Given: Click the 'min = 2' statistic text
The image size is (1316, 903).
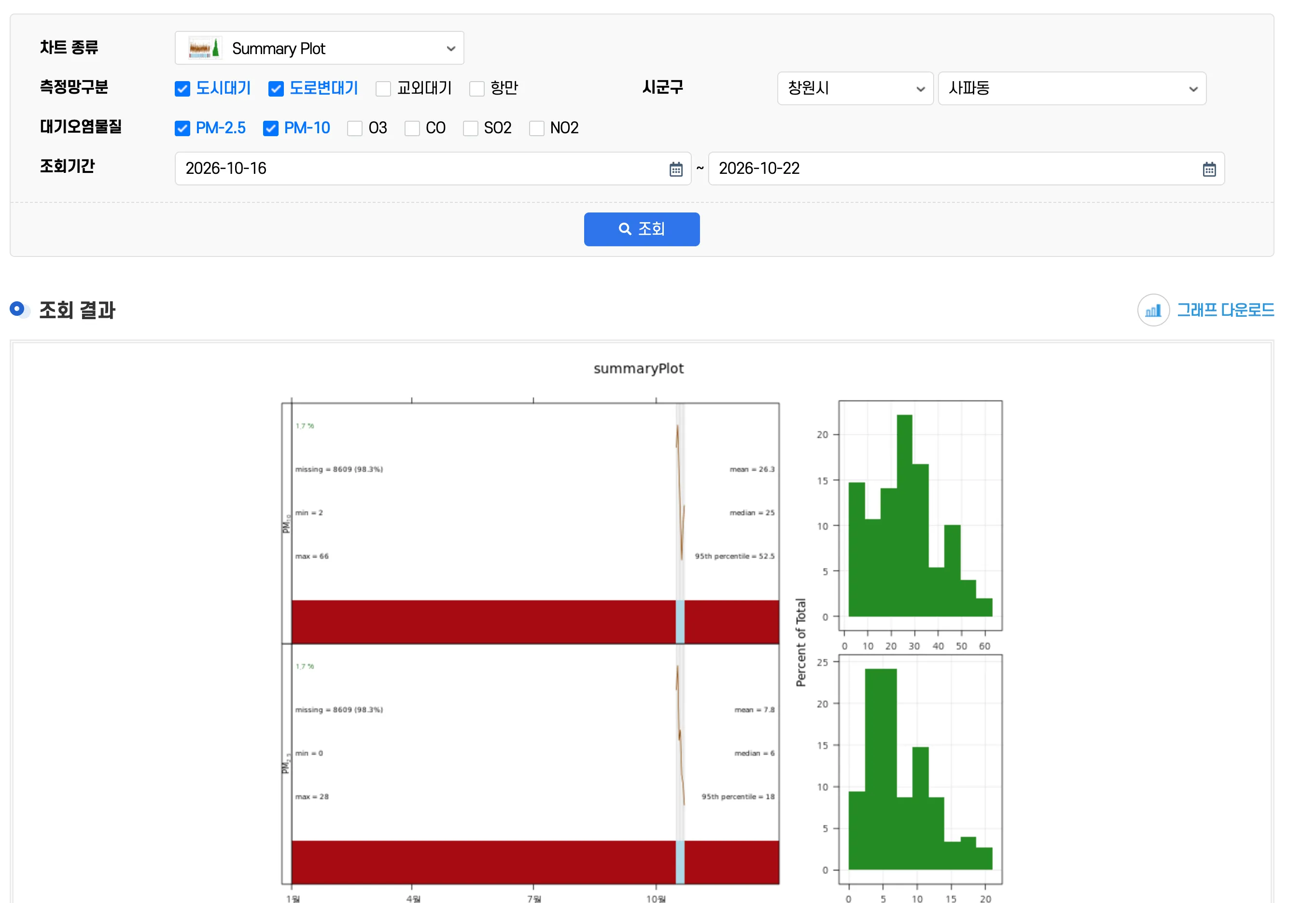Looking at the screenshot, I should click(308, 513).
